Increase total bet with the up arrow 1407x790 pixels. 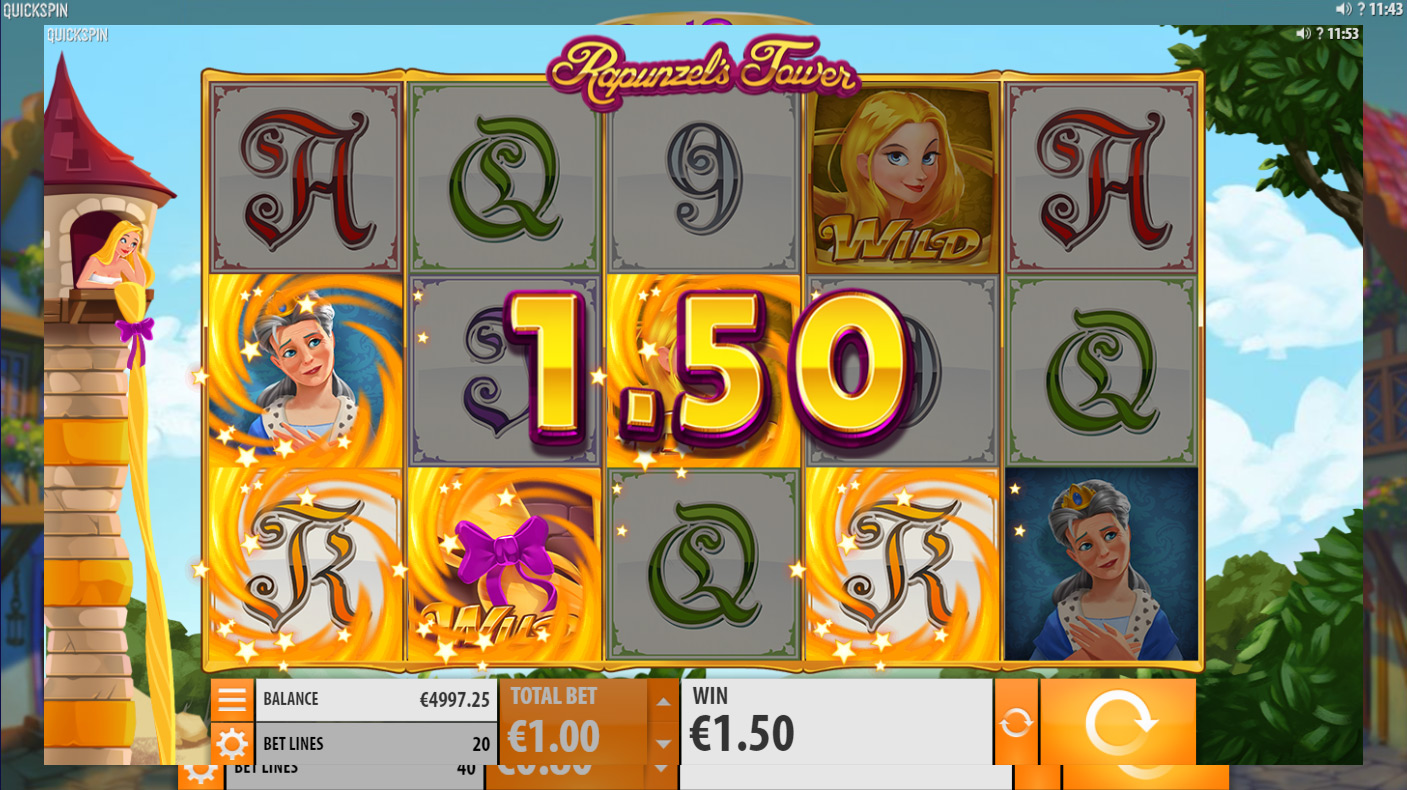click(x=663, y=701)
